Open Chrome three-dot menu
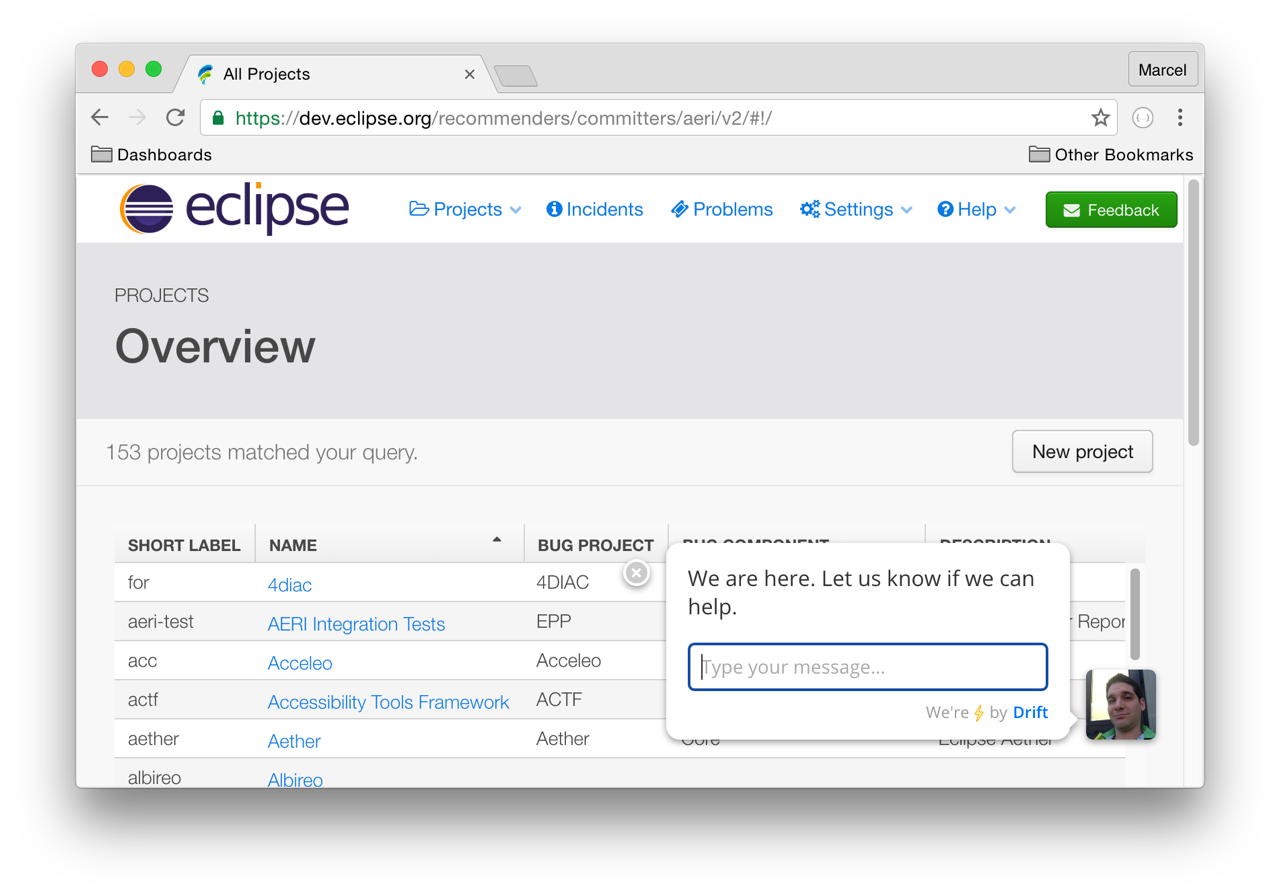 click(x=1180, y=118)
